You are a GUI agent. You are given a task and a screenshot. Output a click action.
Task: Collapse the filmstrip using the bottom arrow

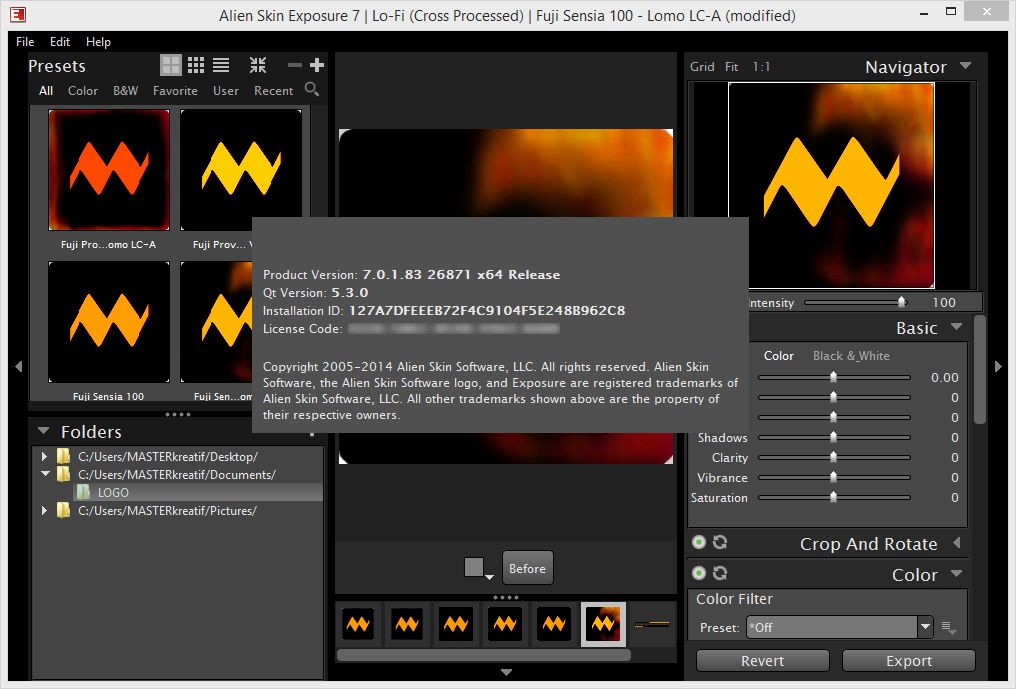tap(507, 672)
